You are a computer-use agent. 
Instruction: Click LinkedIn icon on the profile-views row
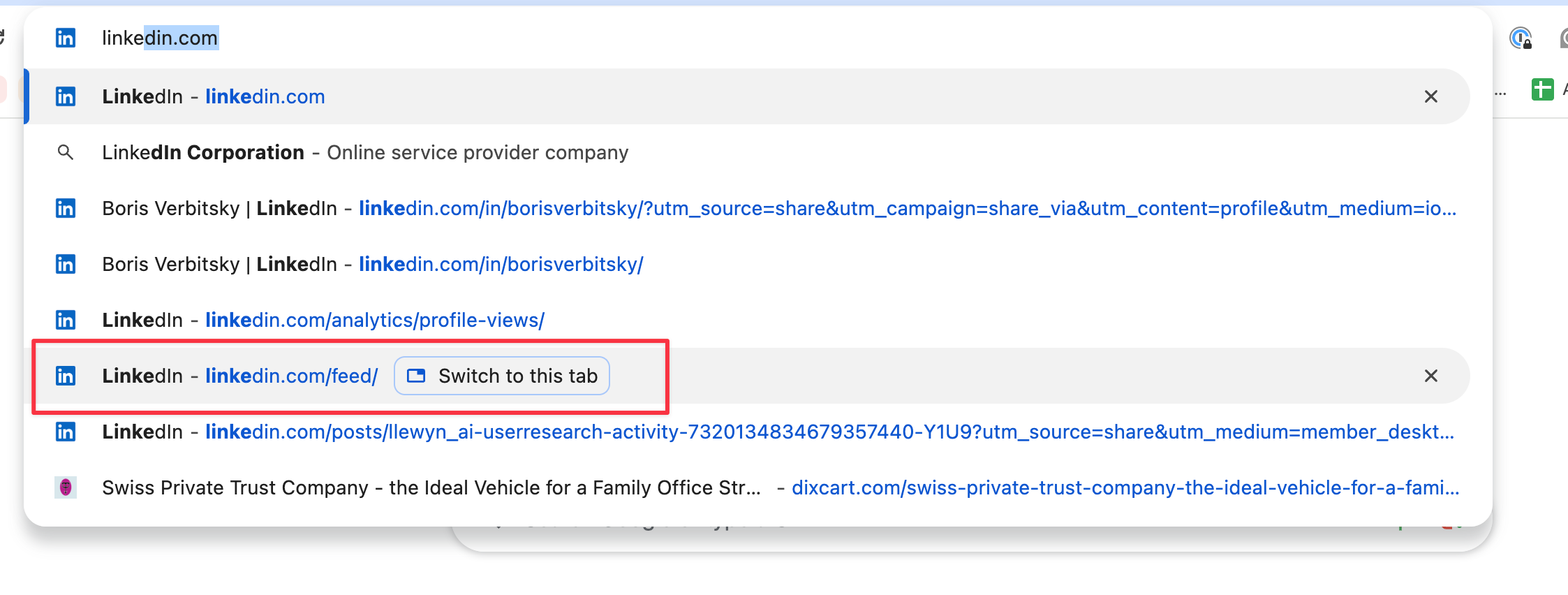pos(66,320)
